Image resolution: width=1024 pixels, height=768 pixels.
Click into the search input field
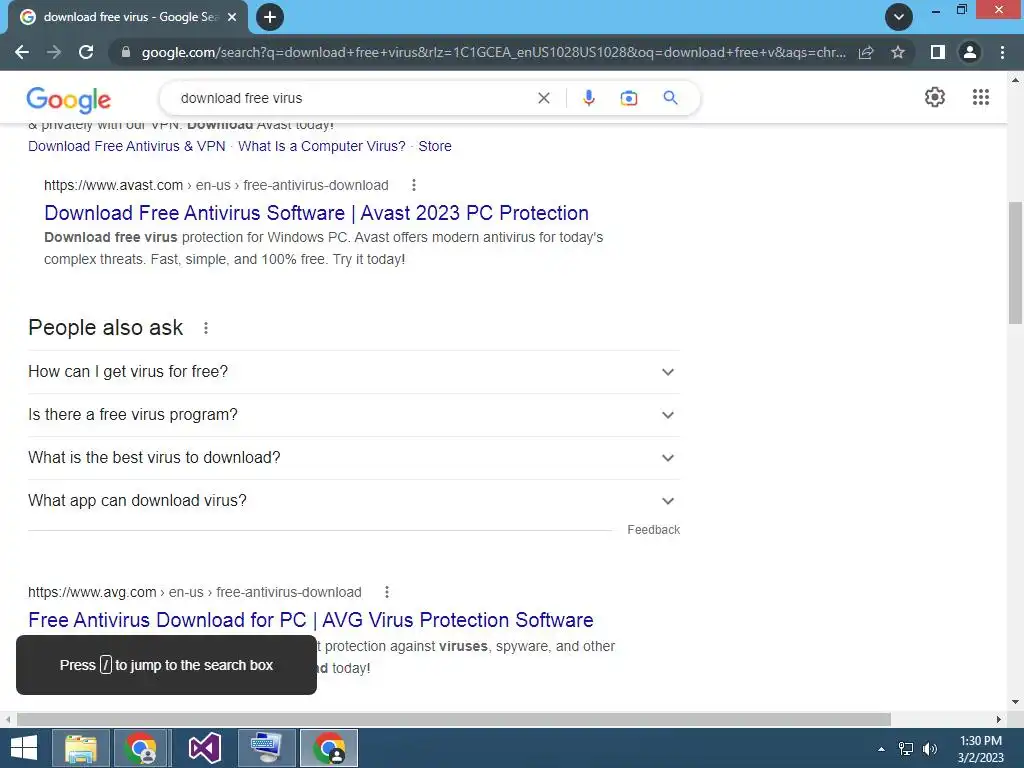(x=353, y=98)
